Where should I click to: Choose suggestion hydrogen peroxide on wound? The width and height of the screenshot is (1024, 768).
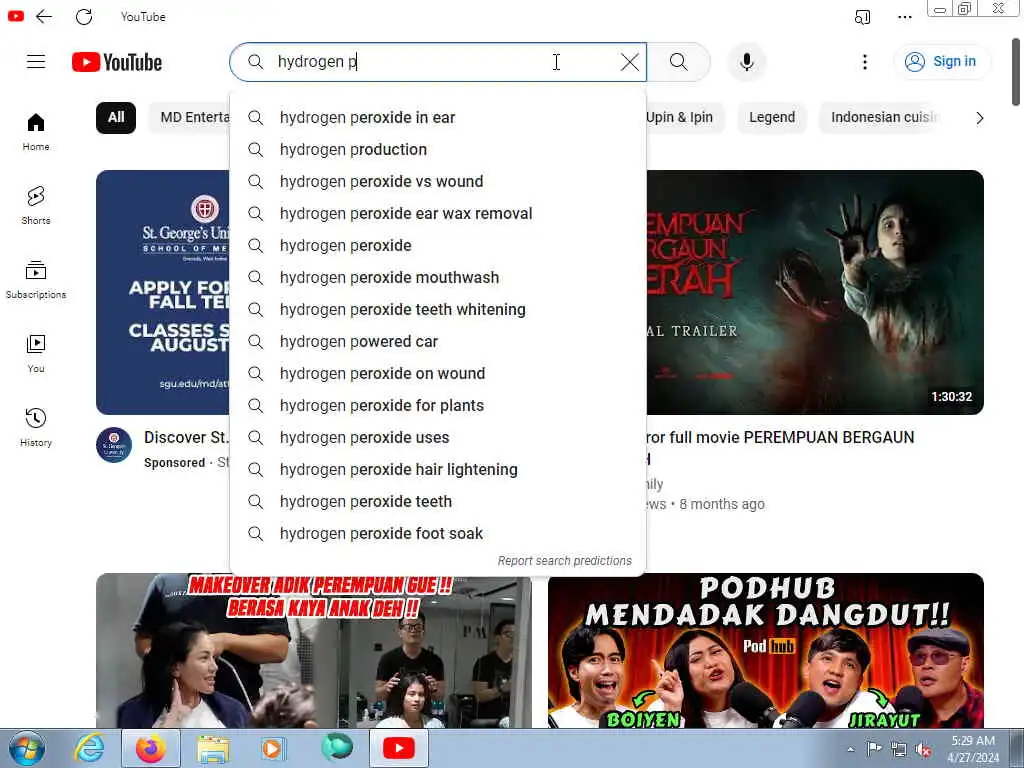pyautogui.click(x=438, y=374)
